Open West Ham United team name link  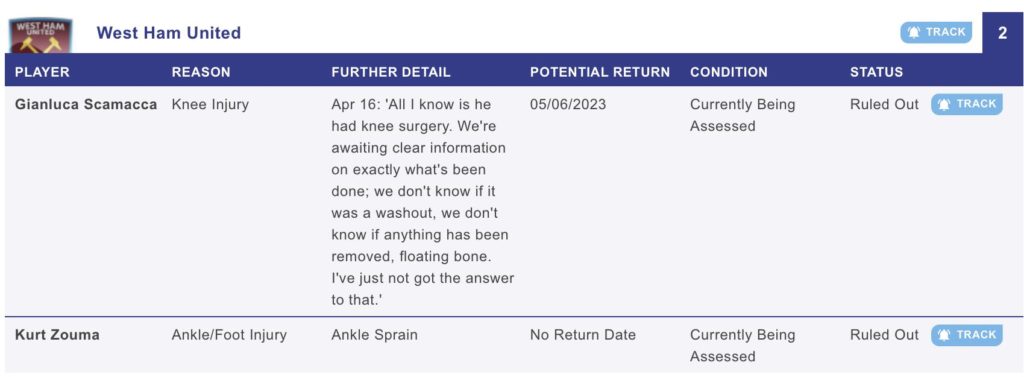168,33
